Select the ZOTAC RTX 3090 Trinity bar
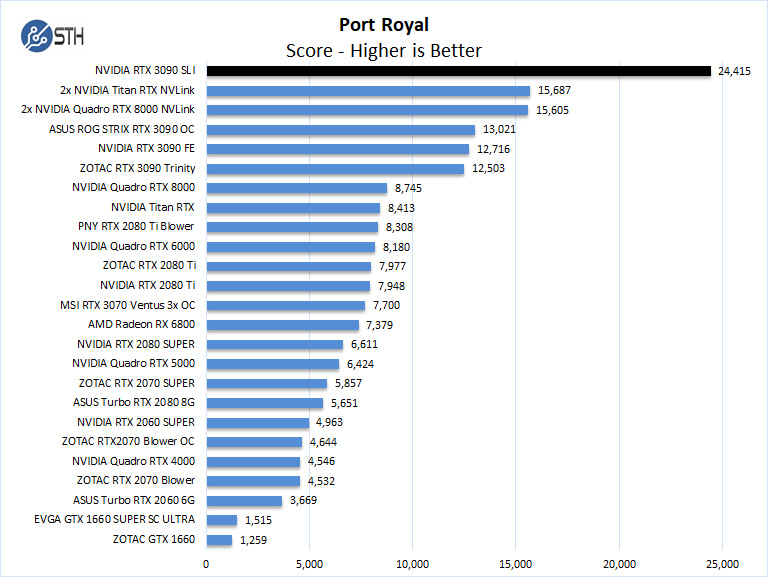This screenshot has height=577, width=768. 335,169
